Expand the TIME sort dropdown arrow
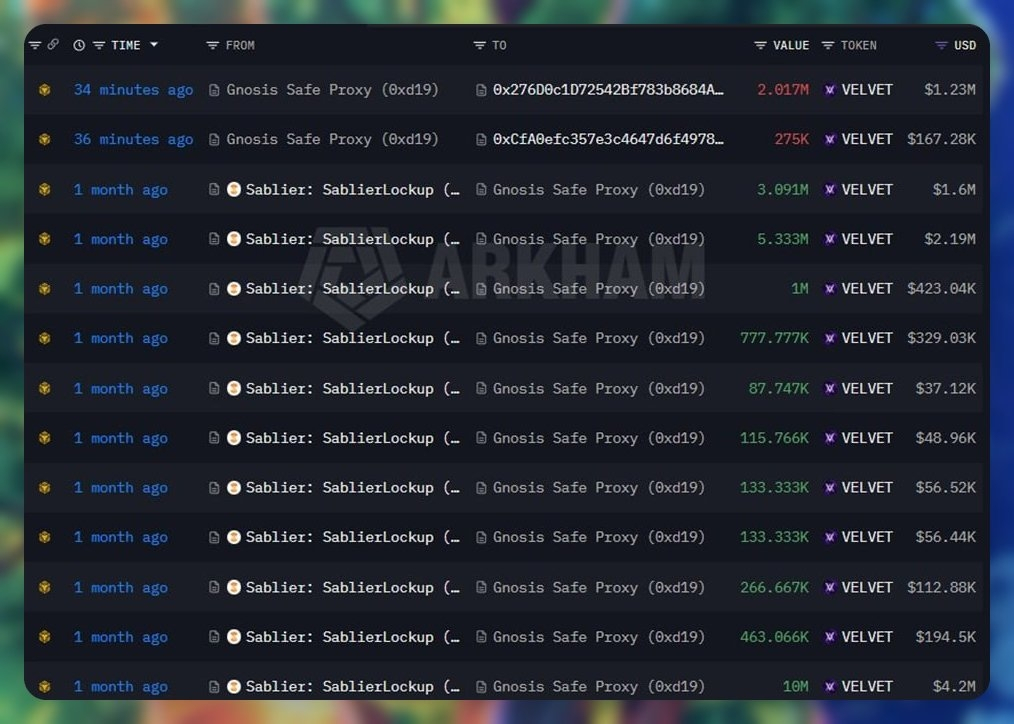1014x724 pixels. point(154,45)
